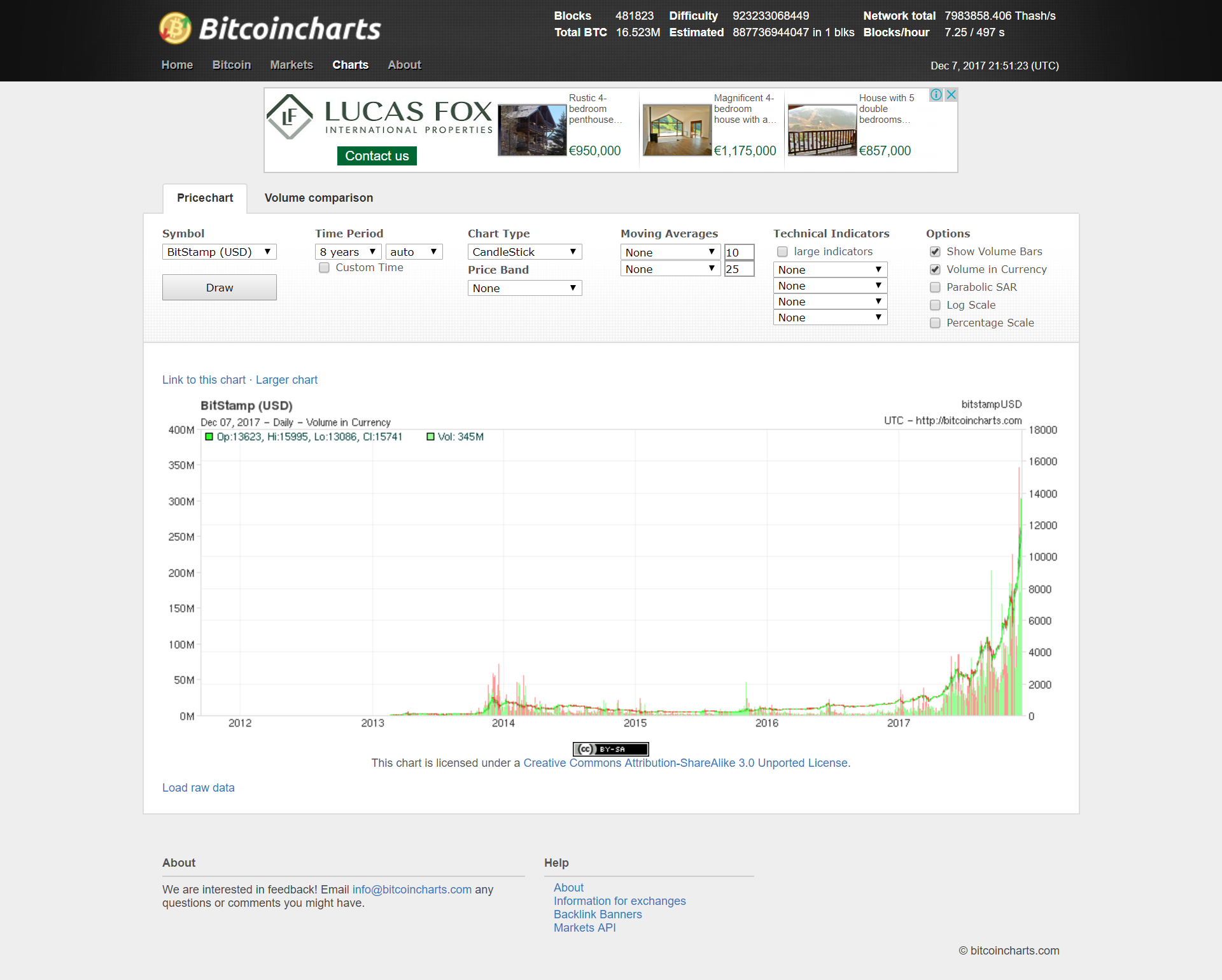Image resolution: width=1222 pixels, height=980 pixels.
Task: Enable the Percentage Scale option
Action: click(x=935, y=323)
